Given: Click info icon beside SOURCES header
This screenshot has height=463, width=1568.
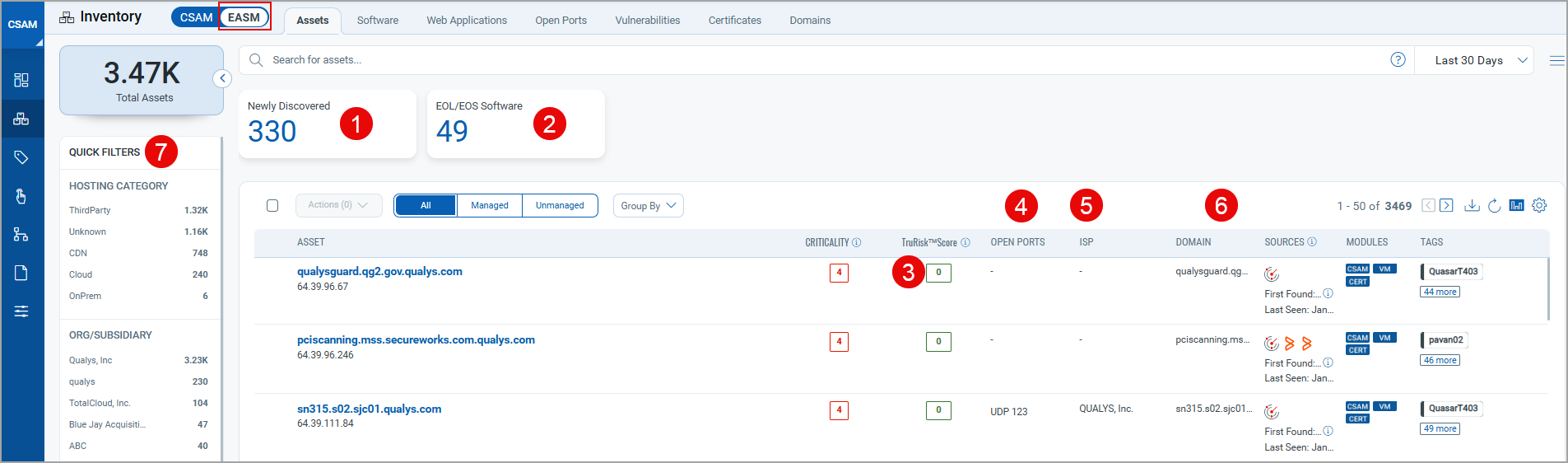Looking at the screenshot, I should (1312, 241).
